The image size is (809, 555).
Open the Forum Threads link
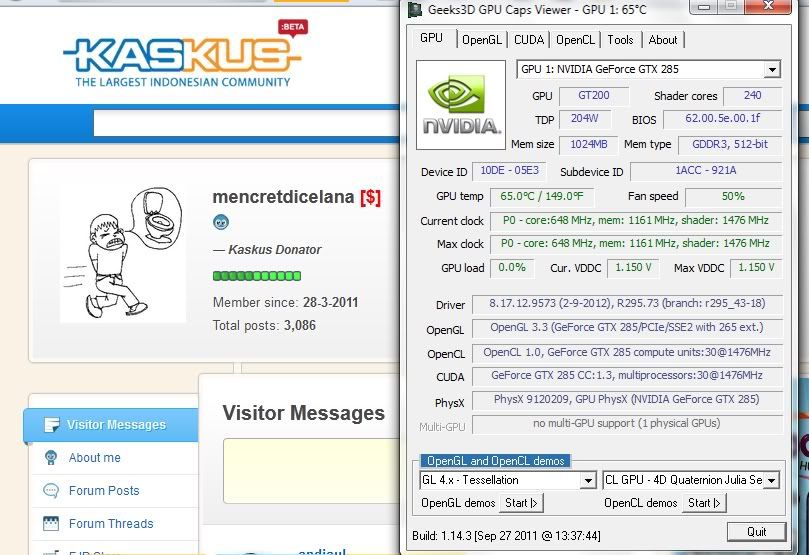click(111, 524)
